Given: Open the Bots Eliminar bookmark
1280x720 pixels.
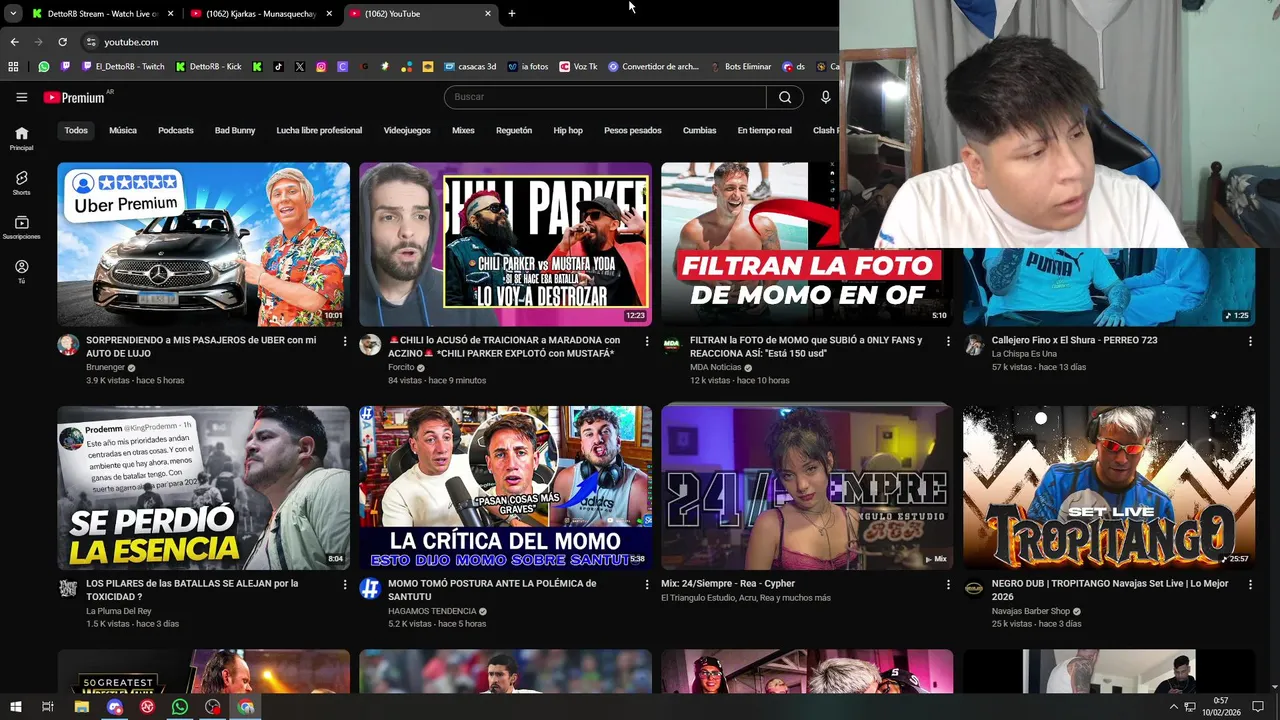Looking at the screenshot, I should tap(741, 66).
